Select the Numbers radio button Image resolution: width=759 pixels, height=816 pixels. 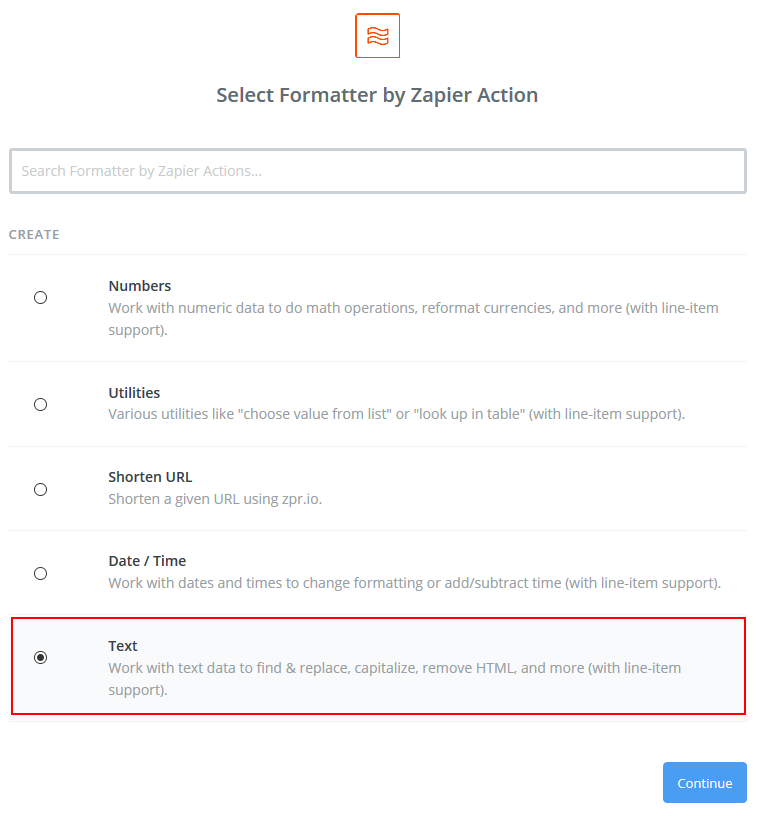coord(41,297)
